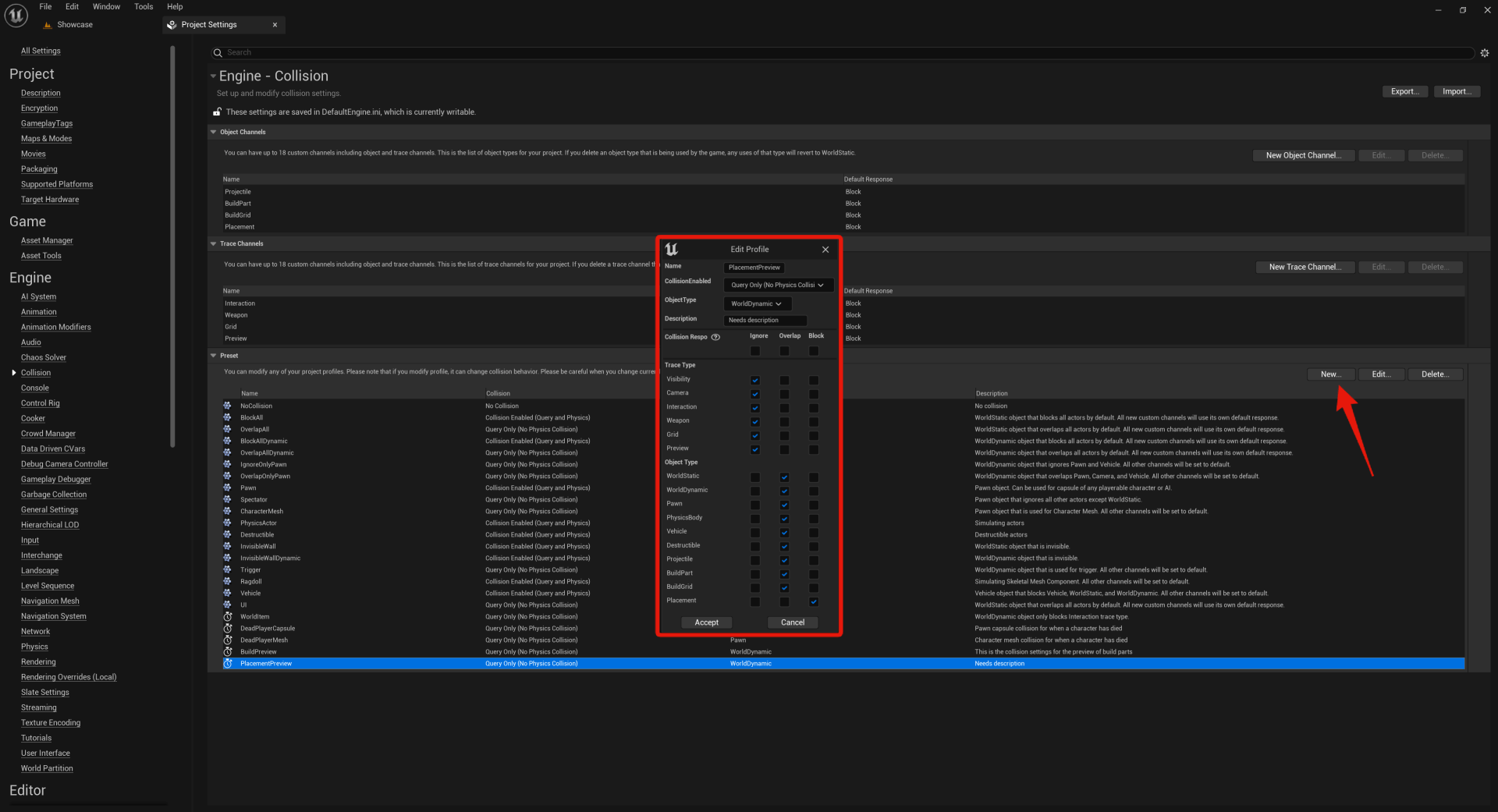Click the icon beside the Ragdoll preset

228,581
